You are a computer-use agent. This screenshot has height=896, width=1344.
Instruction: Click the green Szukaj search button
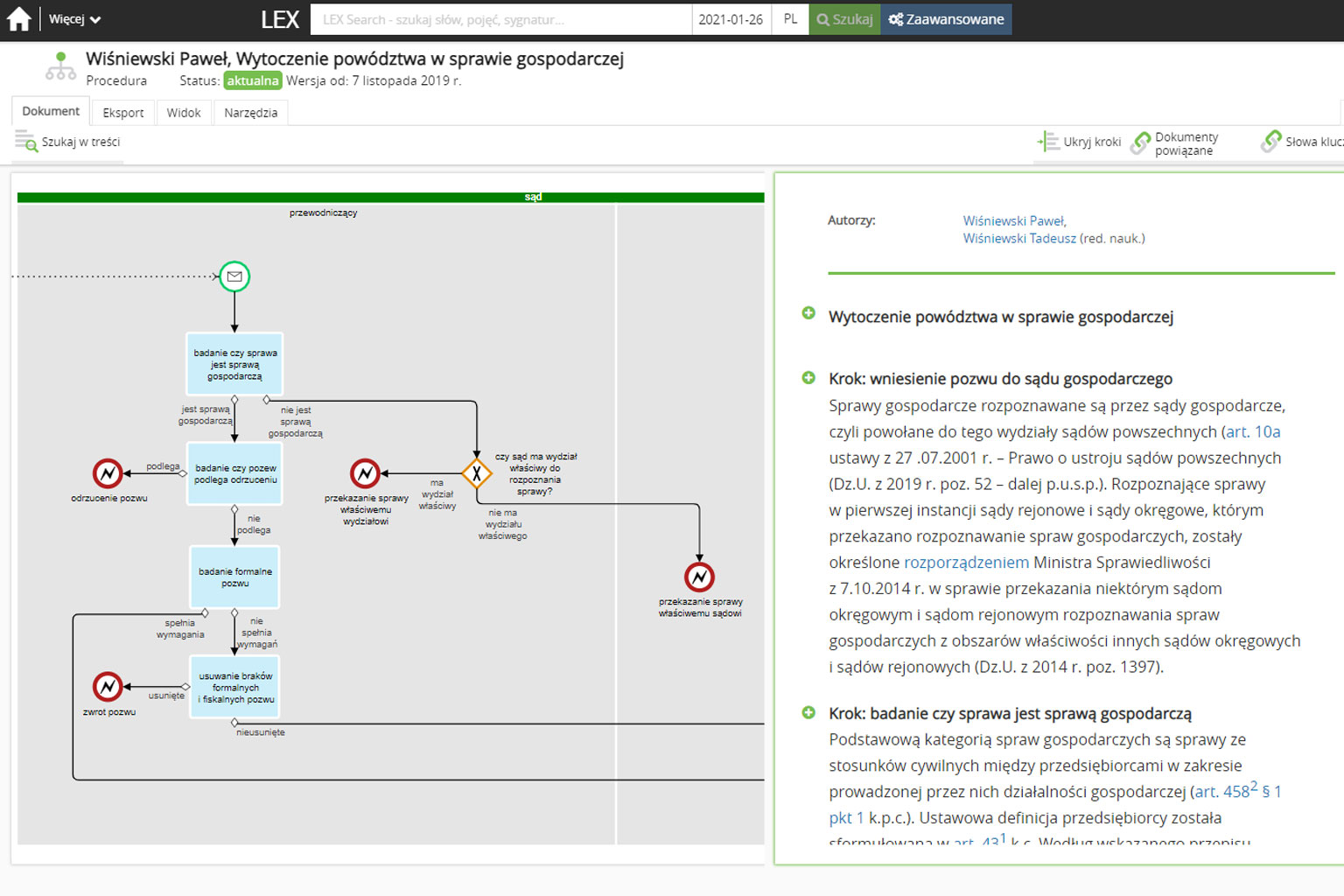coord(844,19)
